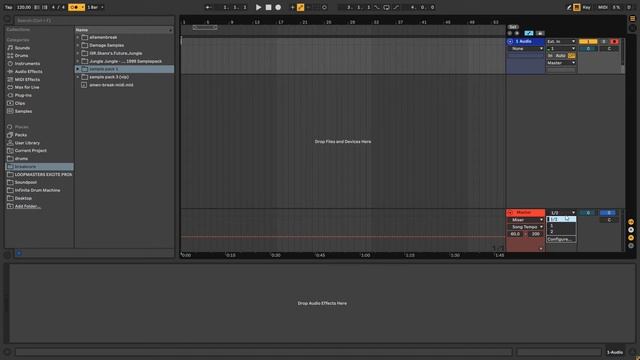The image size is (640, 360).
Task: Choose 1 in the master output menu
Action: (561, 225)
